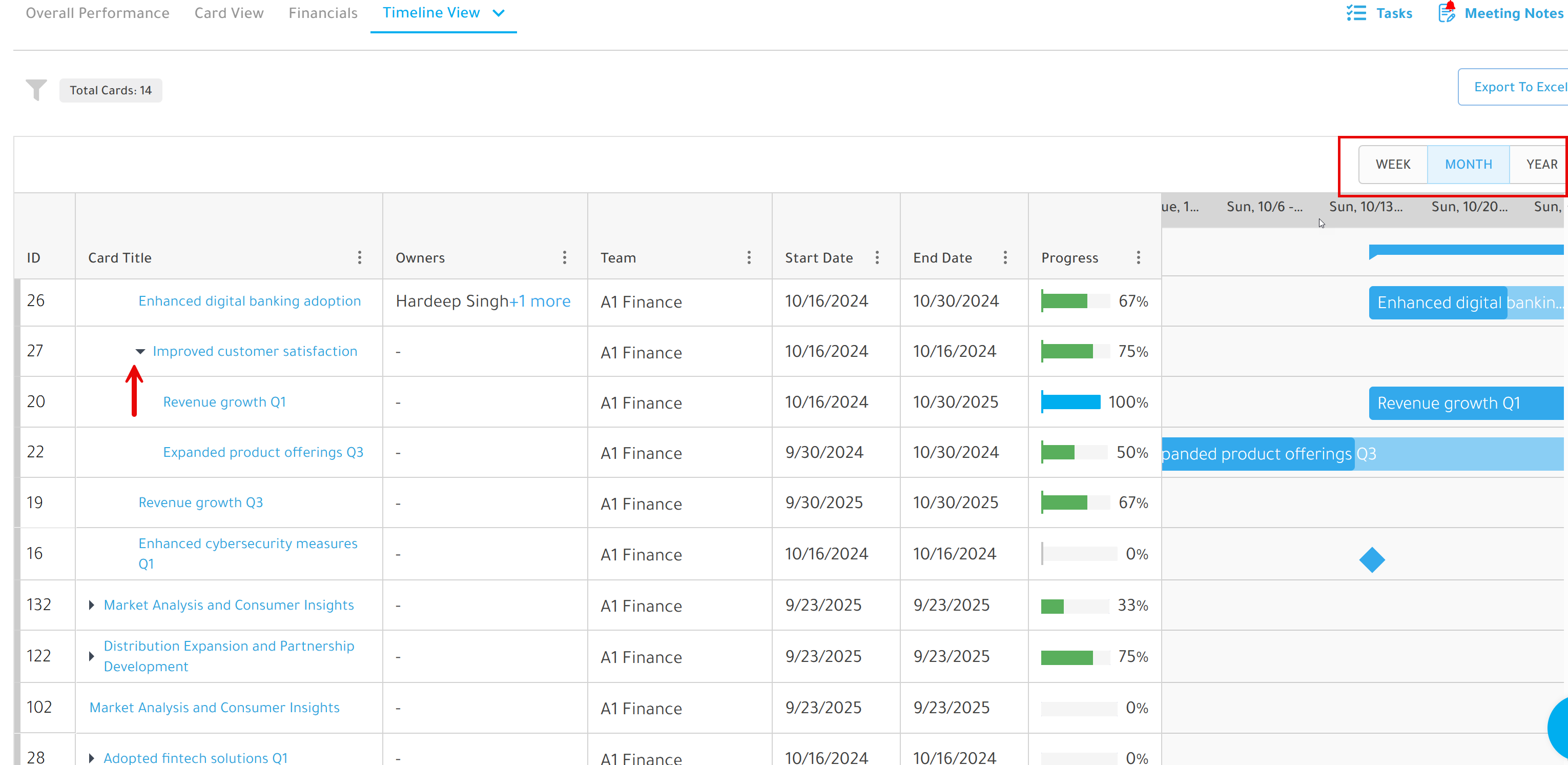Click Sun, 10/6 timeline header
The height and width of the screenshot is (765, 1568).
1264,207
